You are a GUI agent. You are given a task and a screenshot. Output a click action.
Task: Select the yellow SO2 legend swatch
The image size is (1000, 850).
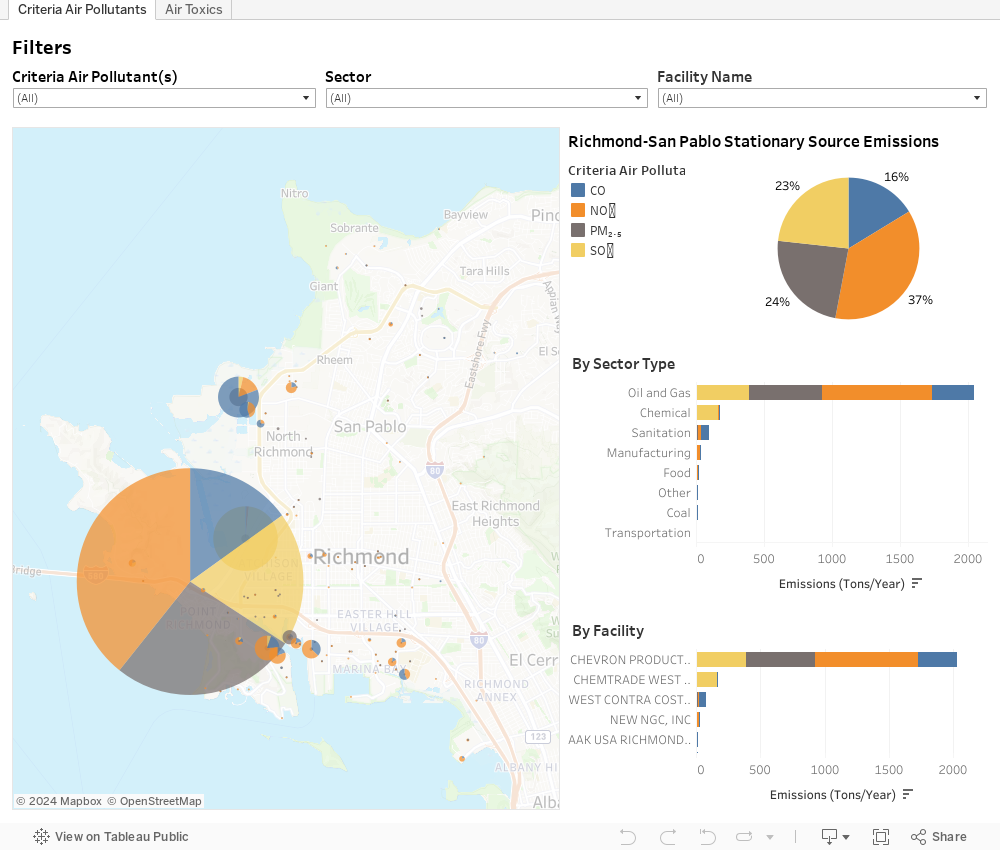(x=578, y=250)
